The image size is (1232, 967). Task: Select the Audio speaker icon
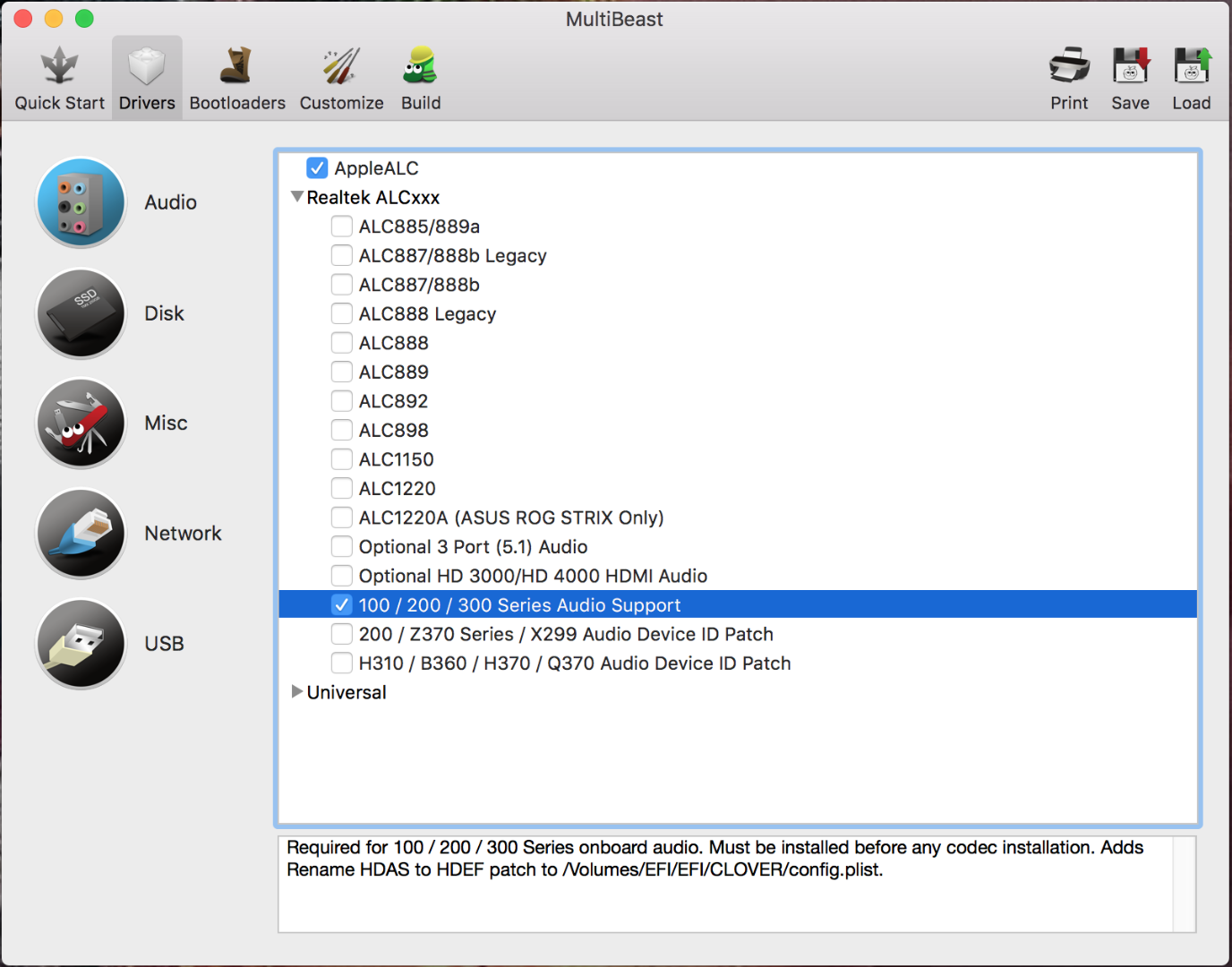pos(81,202)
